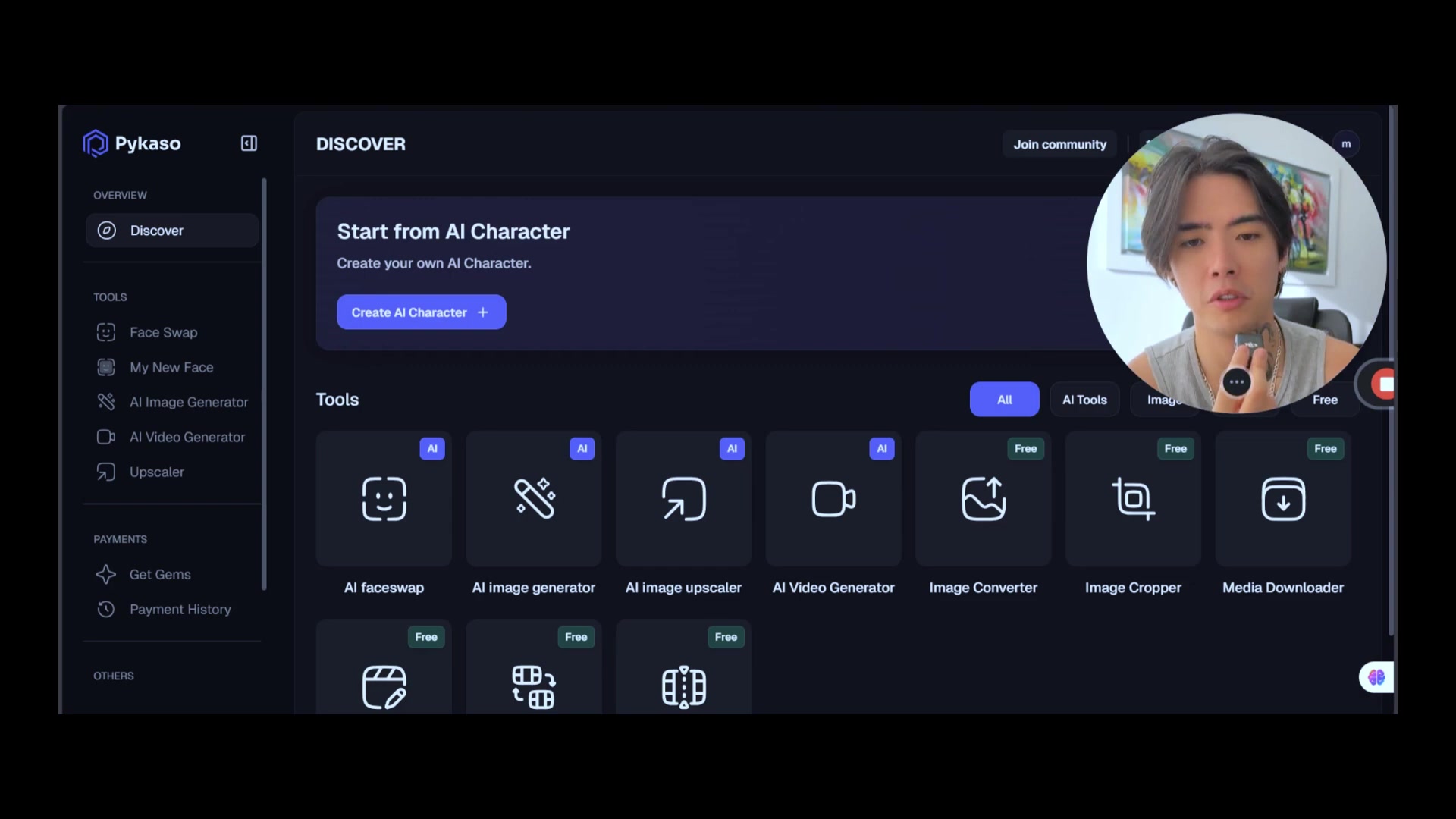1456x819 pixels.
Task: Open the Image Cropper tool card
Action: (1133, 499)
